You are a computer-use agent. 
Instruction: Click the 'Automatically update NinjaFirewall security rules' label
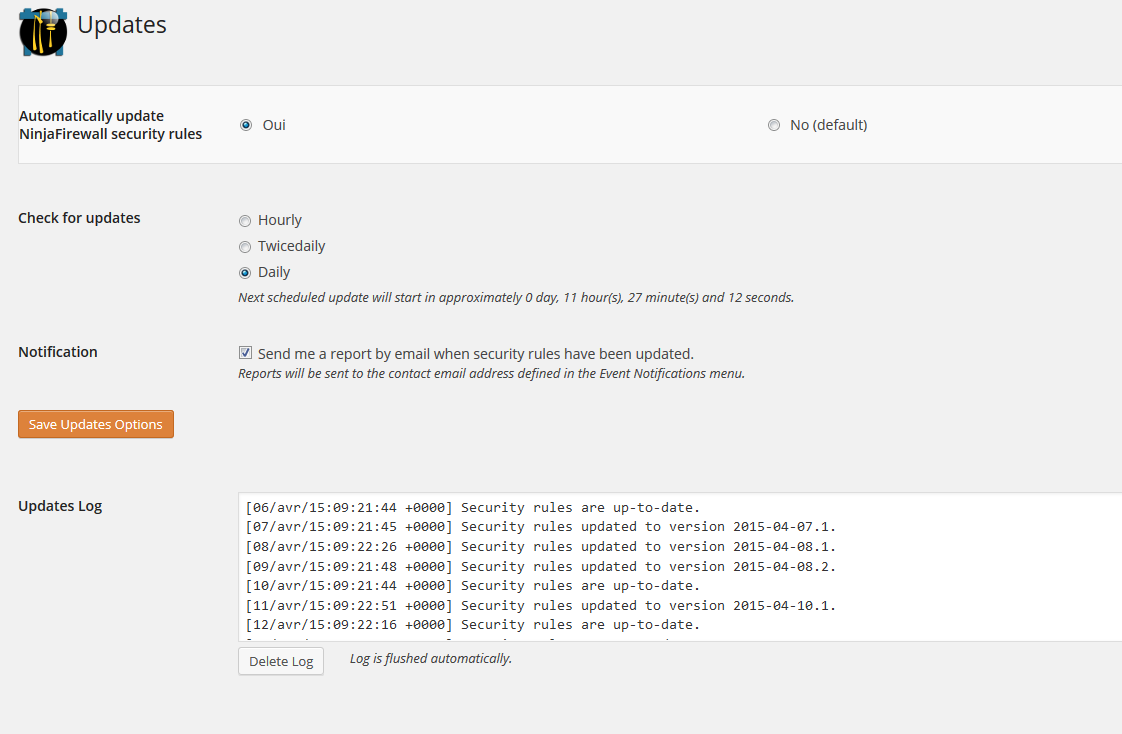pos(110,125)
